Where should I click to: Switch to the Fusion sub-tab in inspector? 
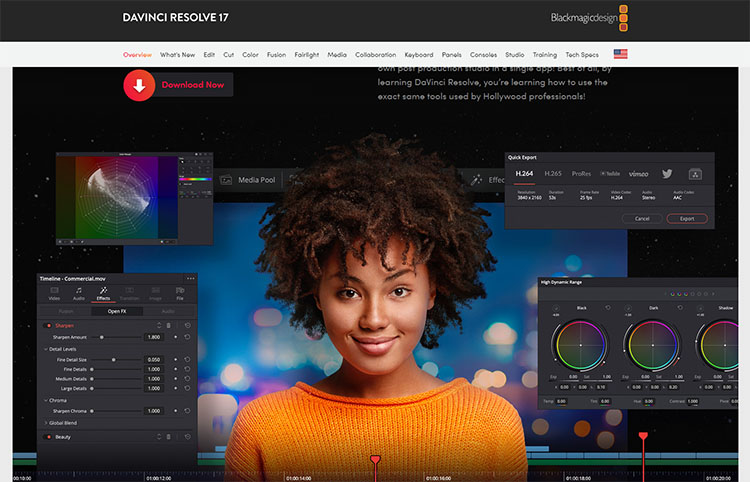pyautogui.click(x=66, y=311)
